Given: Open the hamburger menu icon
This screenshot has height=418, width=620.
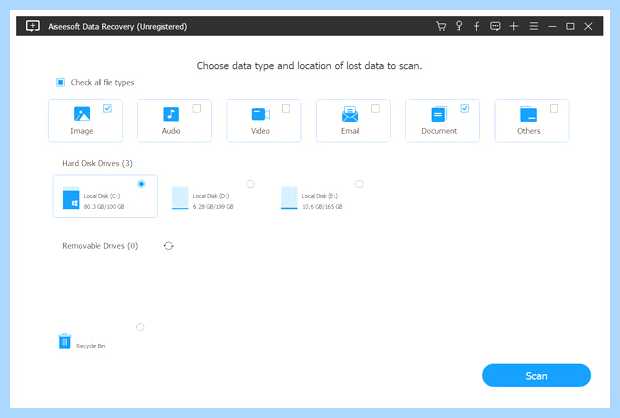Looking at the screenshot, I should 534,26.
